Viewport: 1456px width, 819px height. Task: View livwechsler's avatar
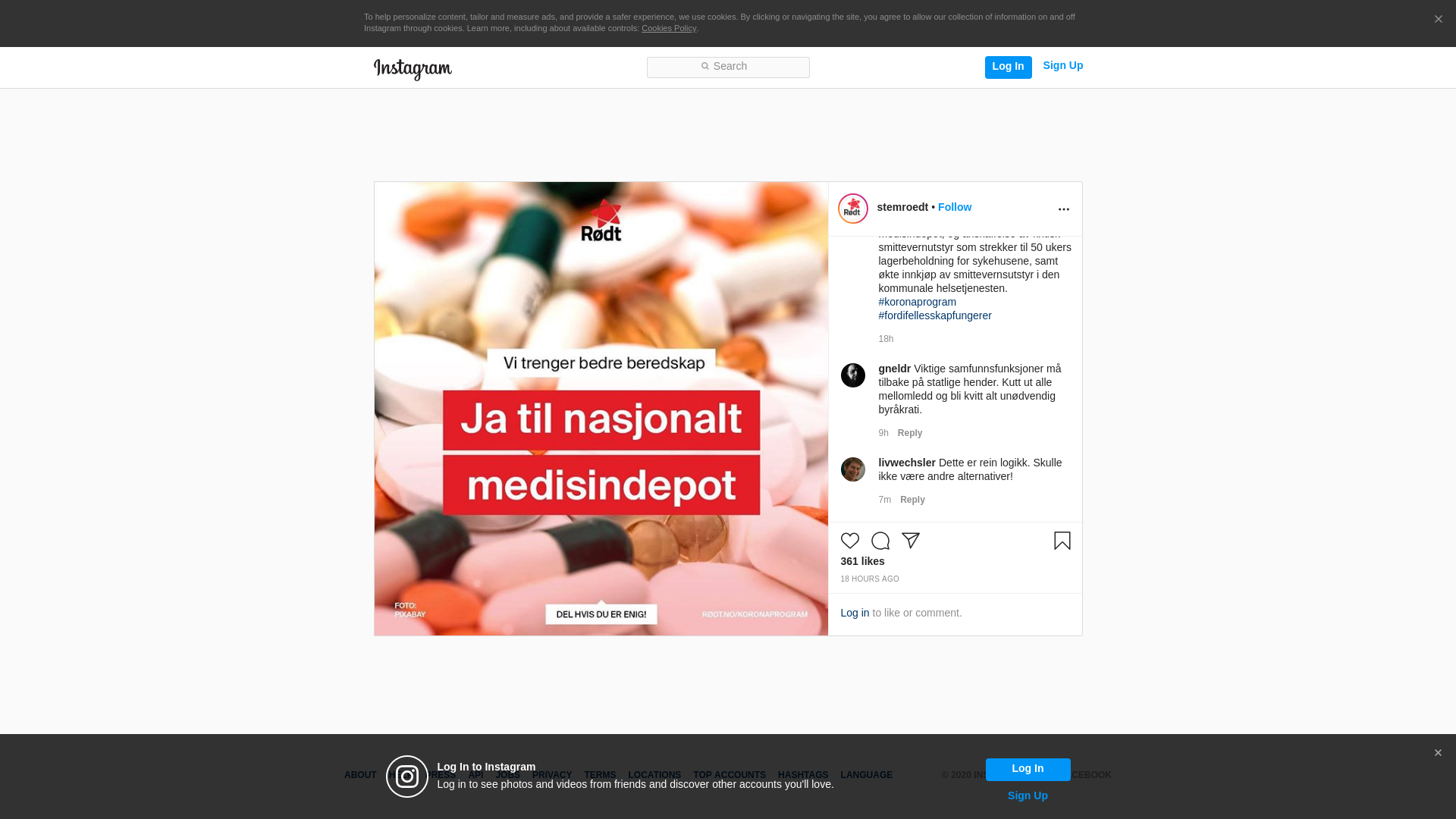tap(852, 469)
